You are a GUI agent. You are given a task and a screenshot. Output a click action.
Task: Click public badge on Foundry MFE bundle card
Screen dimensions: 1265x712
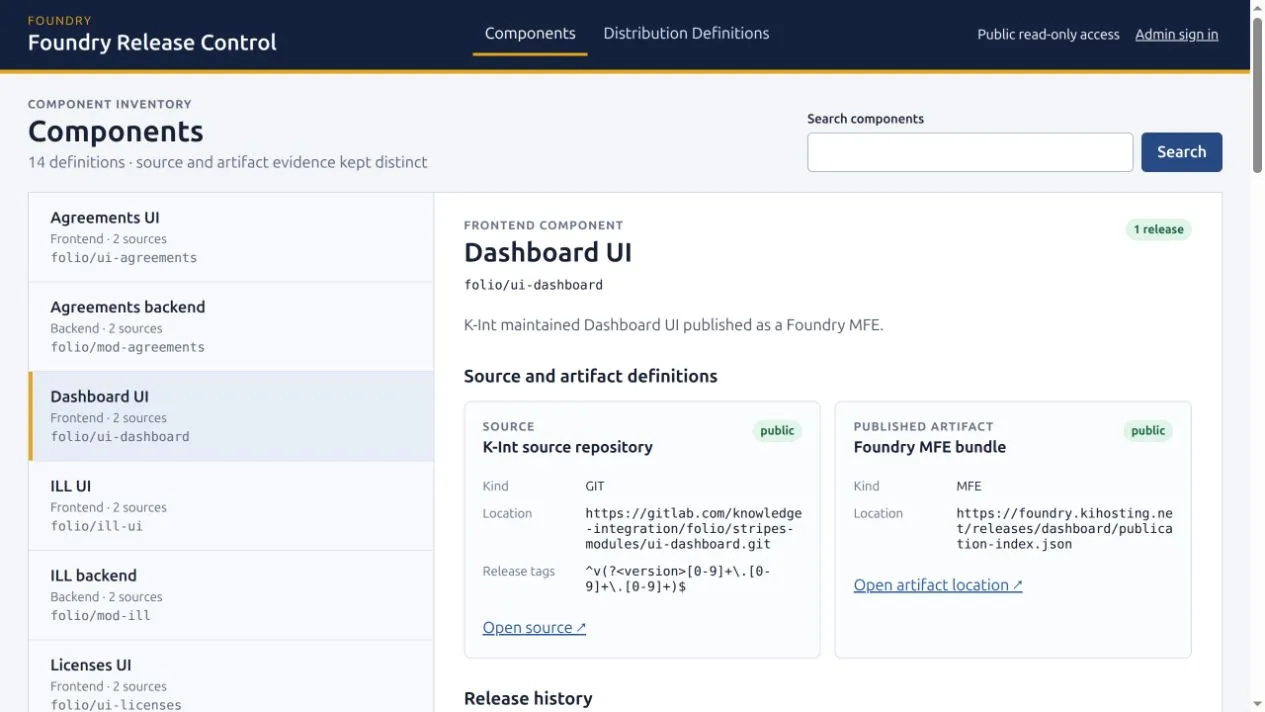pos(1148,431)
